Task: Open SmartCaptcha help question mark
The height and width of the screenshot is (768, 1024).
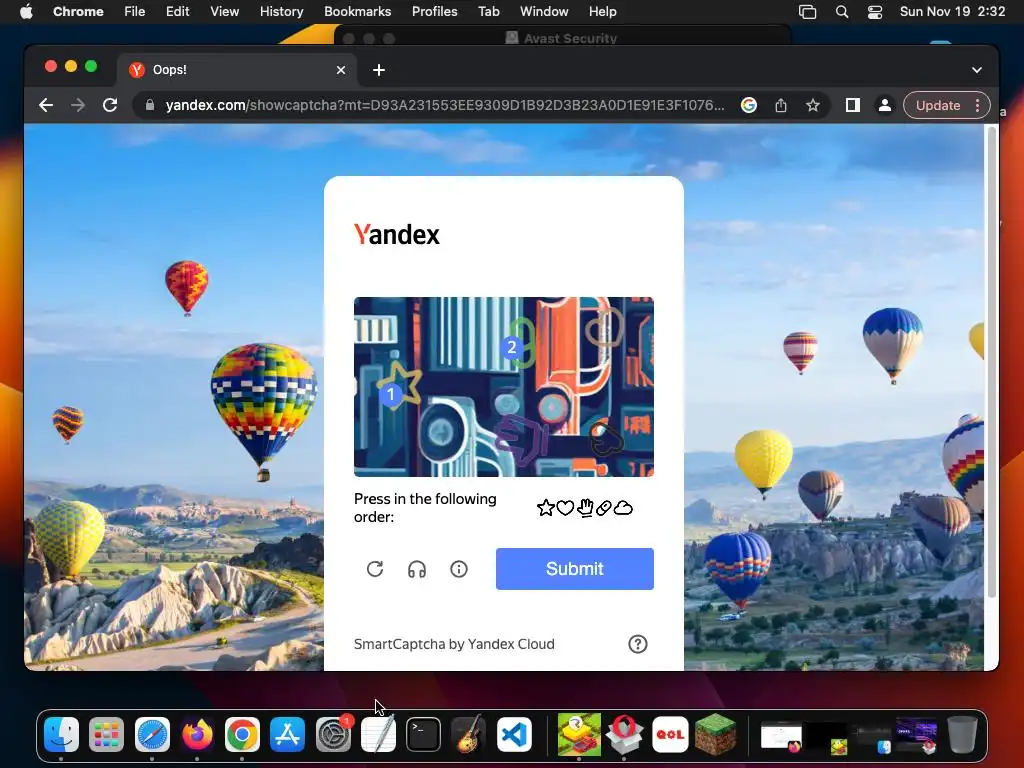Action: [x=637, y=644]
